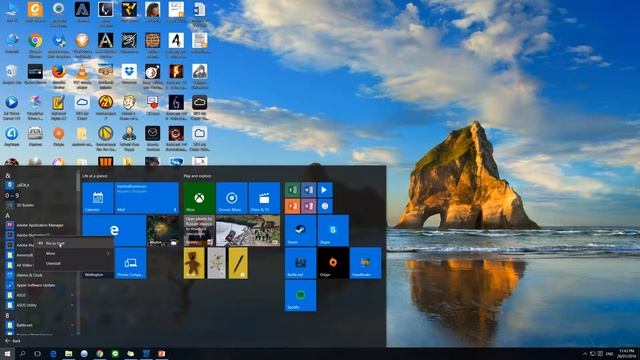Expand the Battle.net folder in app list

pos(40,325)
